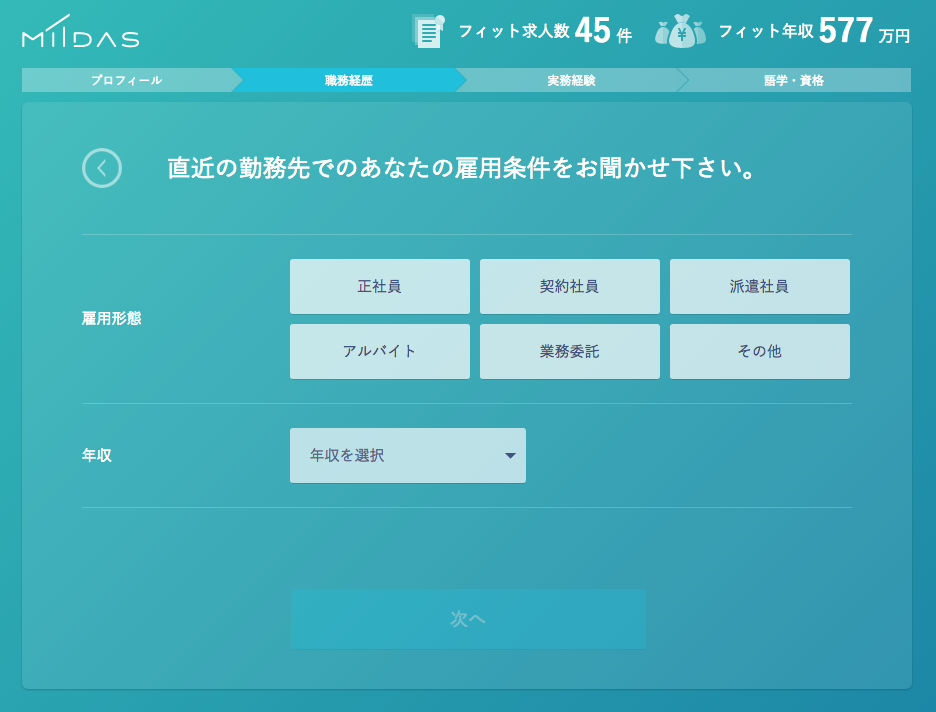
Task: Click the document icon beside フィット求人数
Action: pos(428,31)
